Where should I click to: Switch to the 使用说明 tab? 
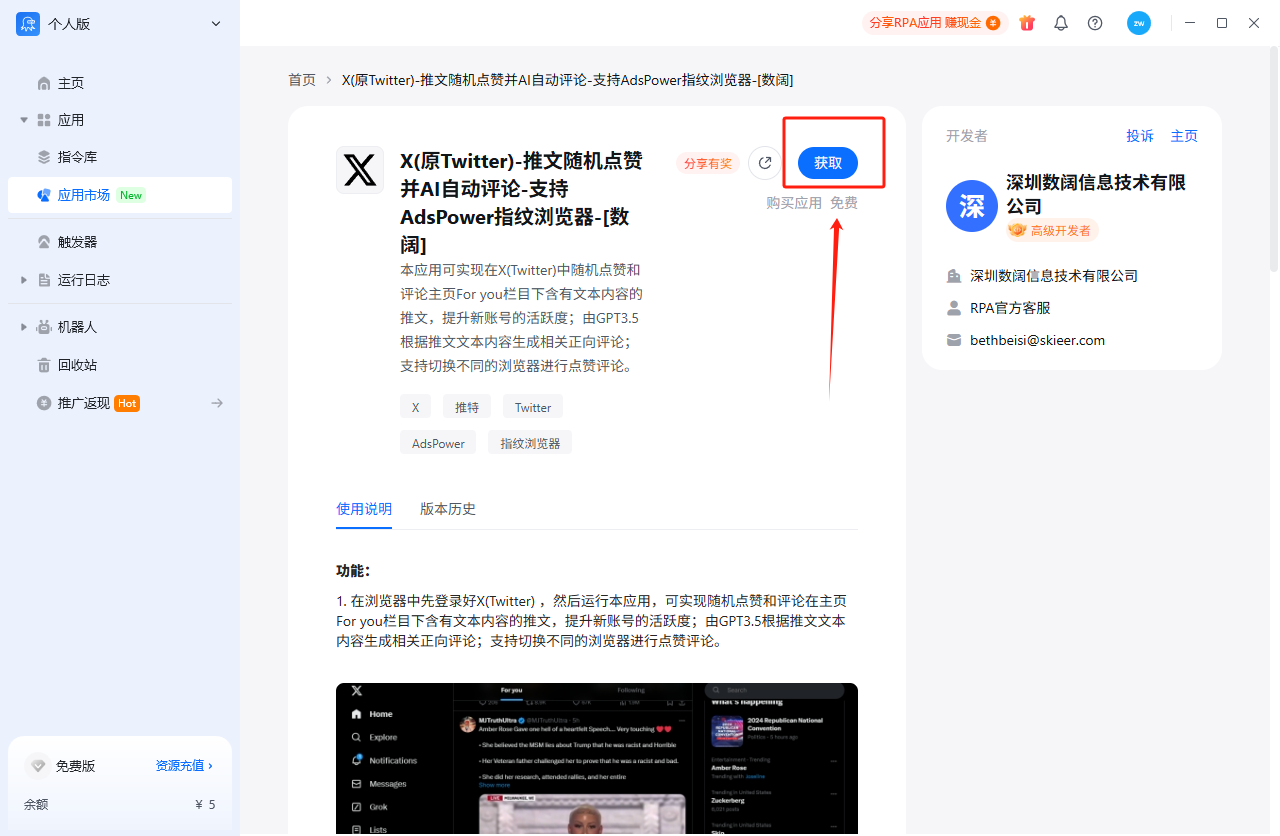click(x=364, y=509)
